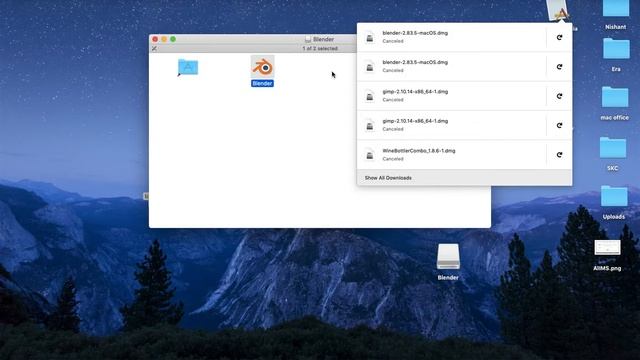
Task: Select the mac office folder on desktop
Action: [x=615, y=97]
